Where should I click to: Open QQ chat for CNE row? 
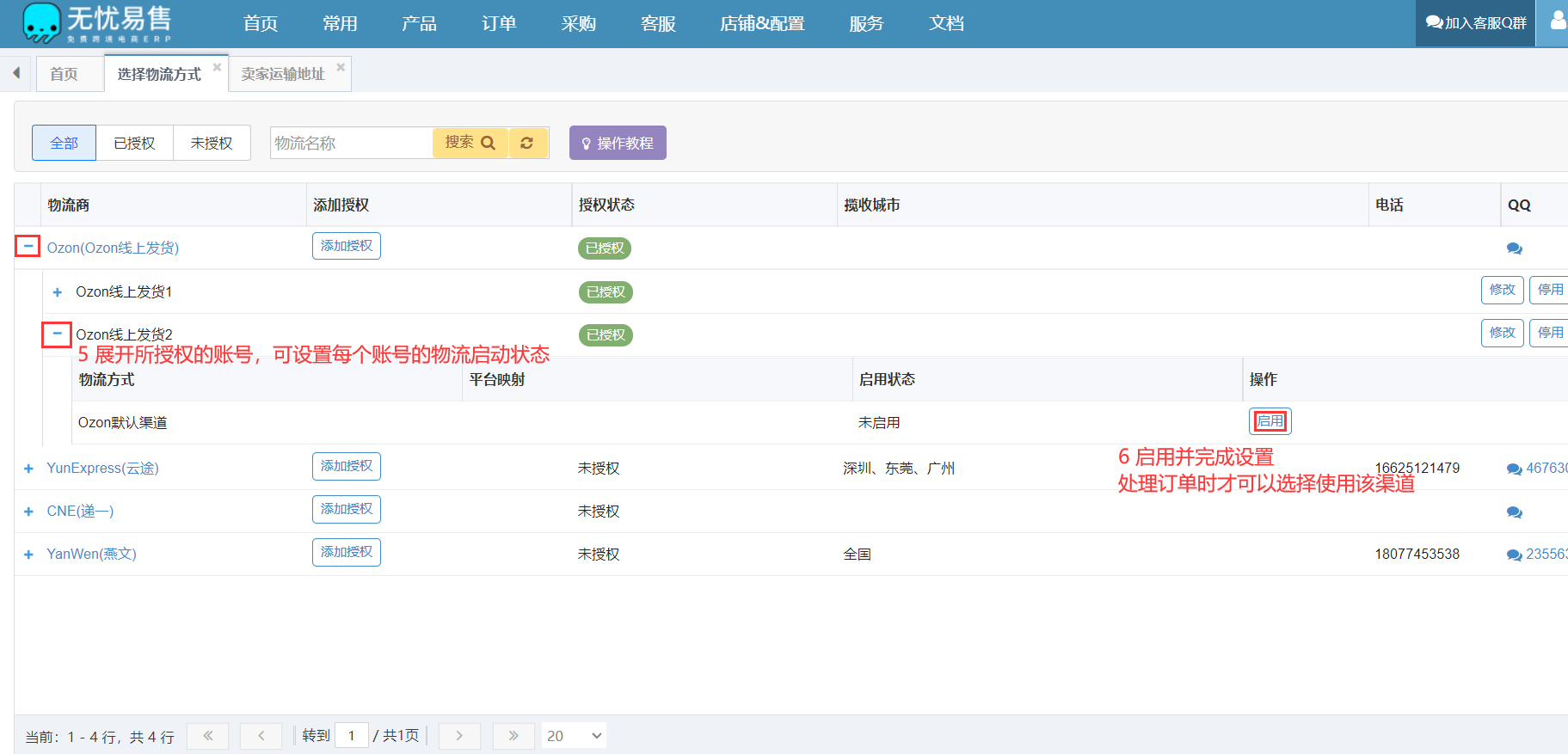pyautogui.click(x=1515, y=512)
